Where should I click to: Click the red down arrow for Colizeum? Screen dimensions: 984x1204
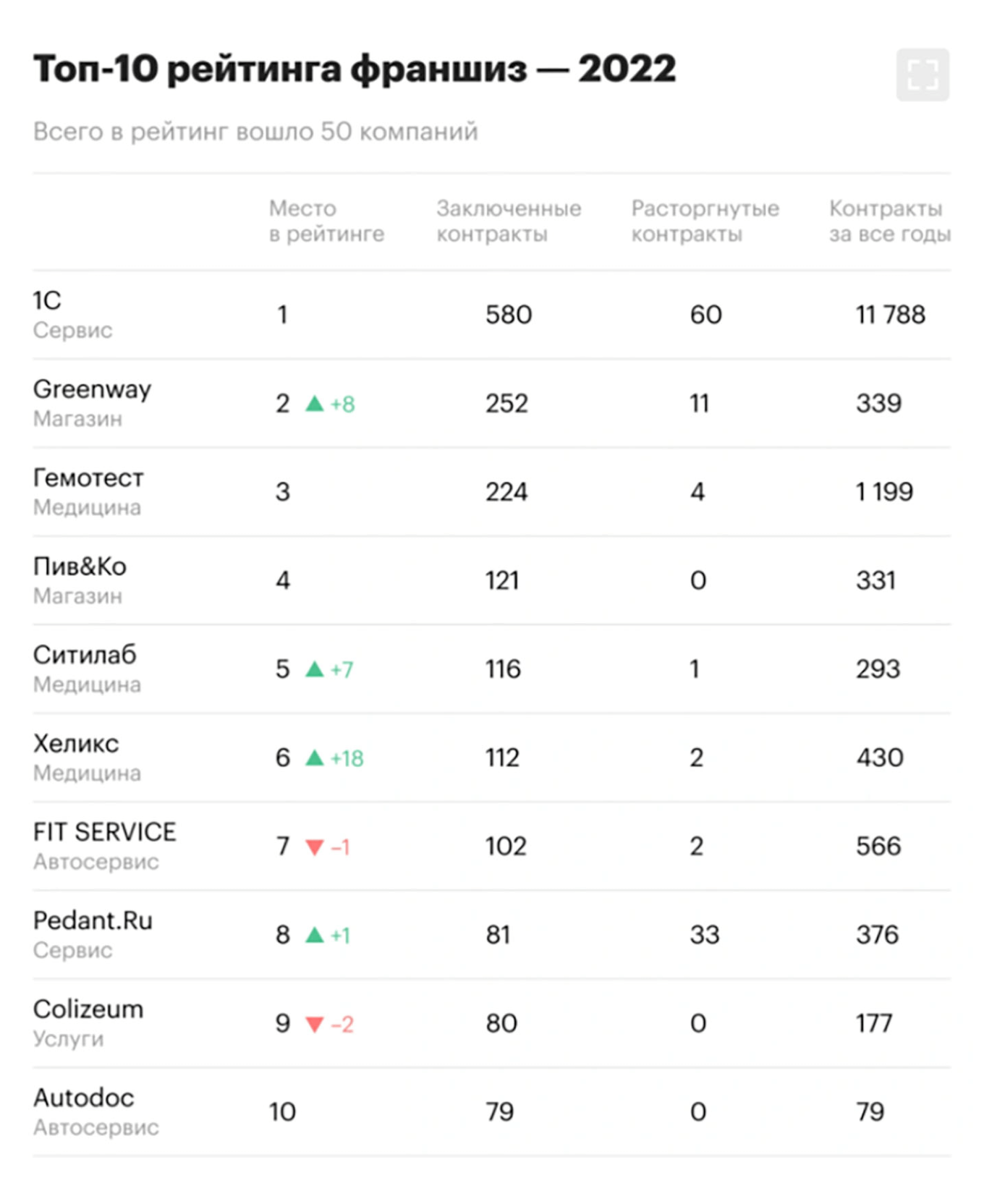[314, 1024]
